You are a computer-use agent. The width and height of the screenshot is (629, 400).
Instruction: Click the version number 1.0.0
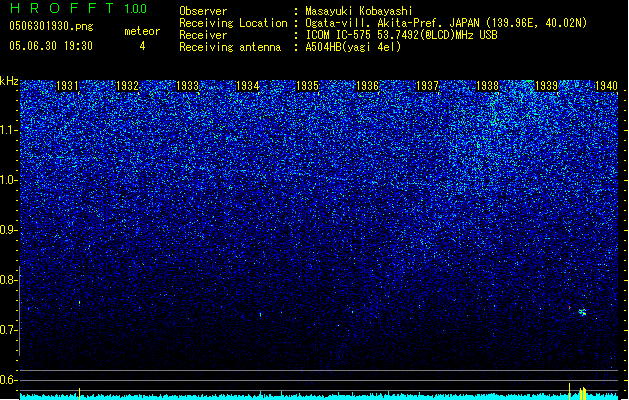136,8
